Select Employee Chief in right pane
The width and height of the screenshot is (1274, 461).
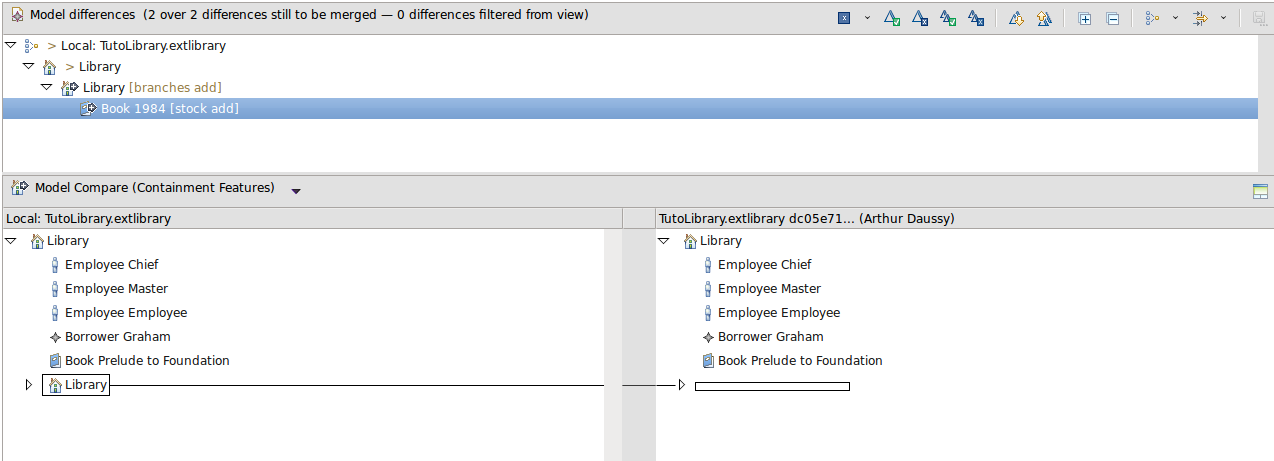click(764, 265)
